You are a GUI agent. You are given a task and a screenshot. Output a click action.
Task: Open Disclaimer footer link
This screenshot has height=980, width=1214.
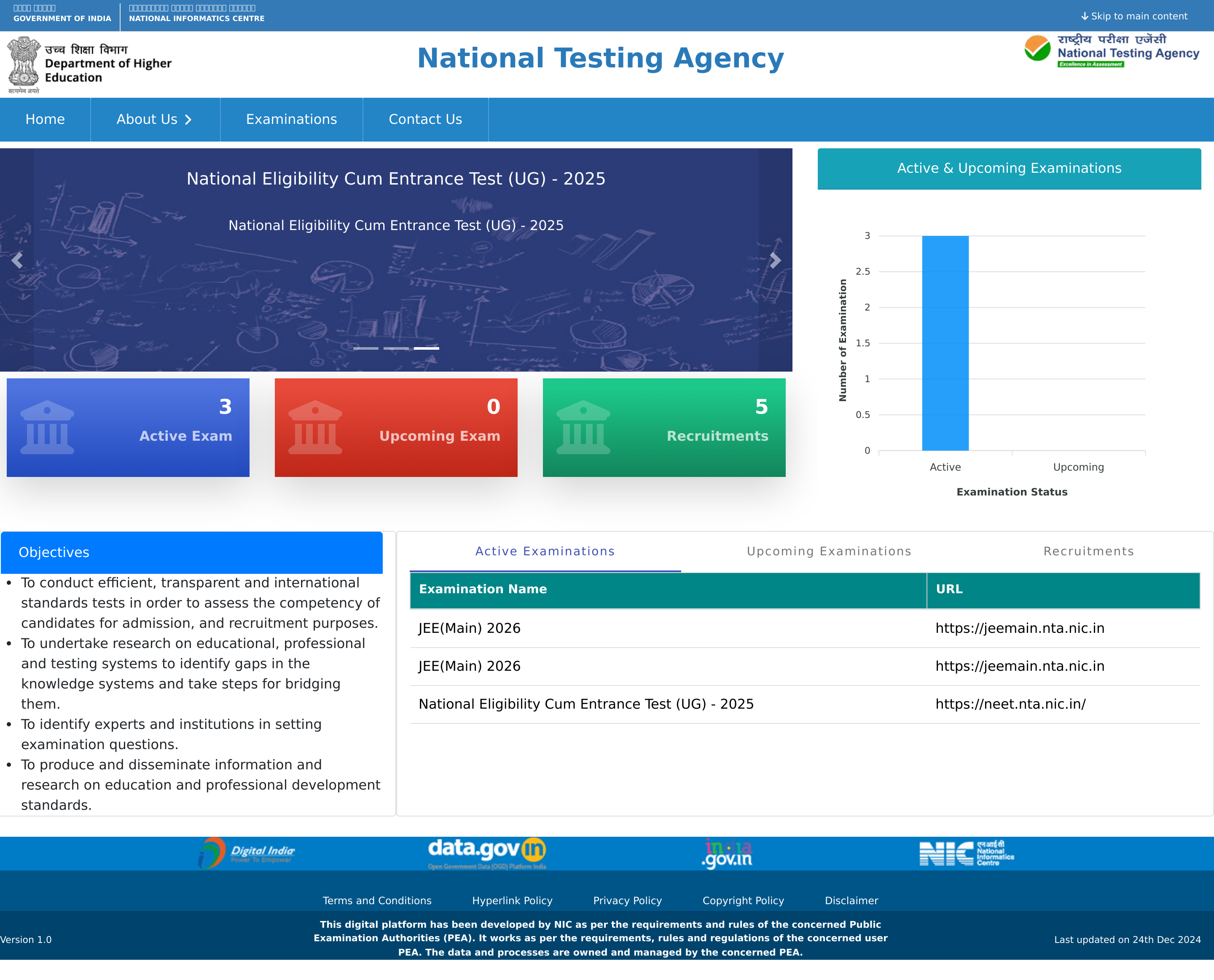(x=851, y=901)
